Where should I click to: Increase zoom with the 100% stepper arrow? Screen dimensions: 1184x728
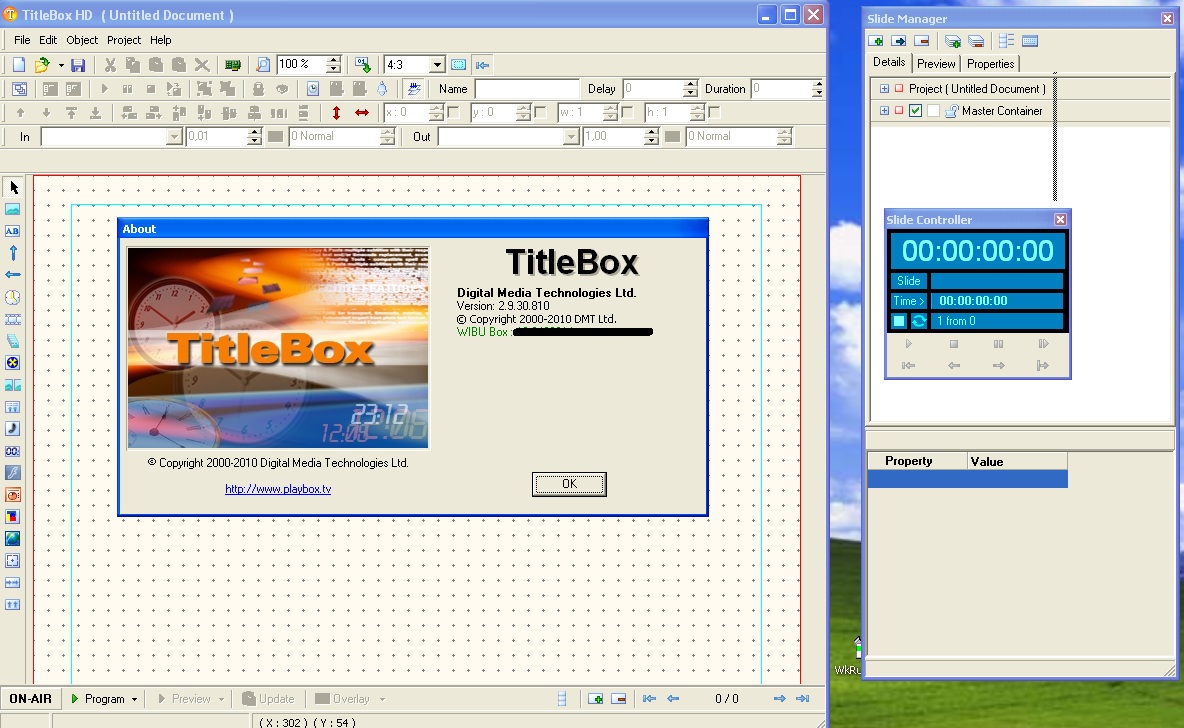[x=333, y=59]
